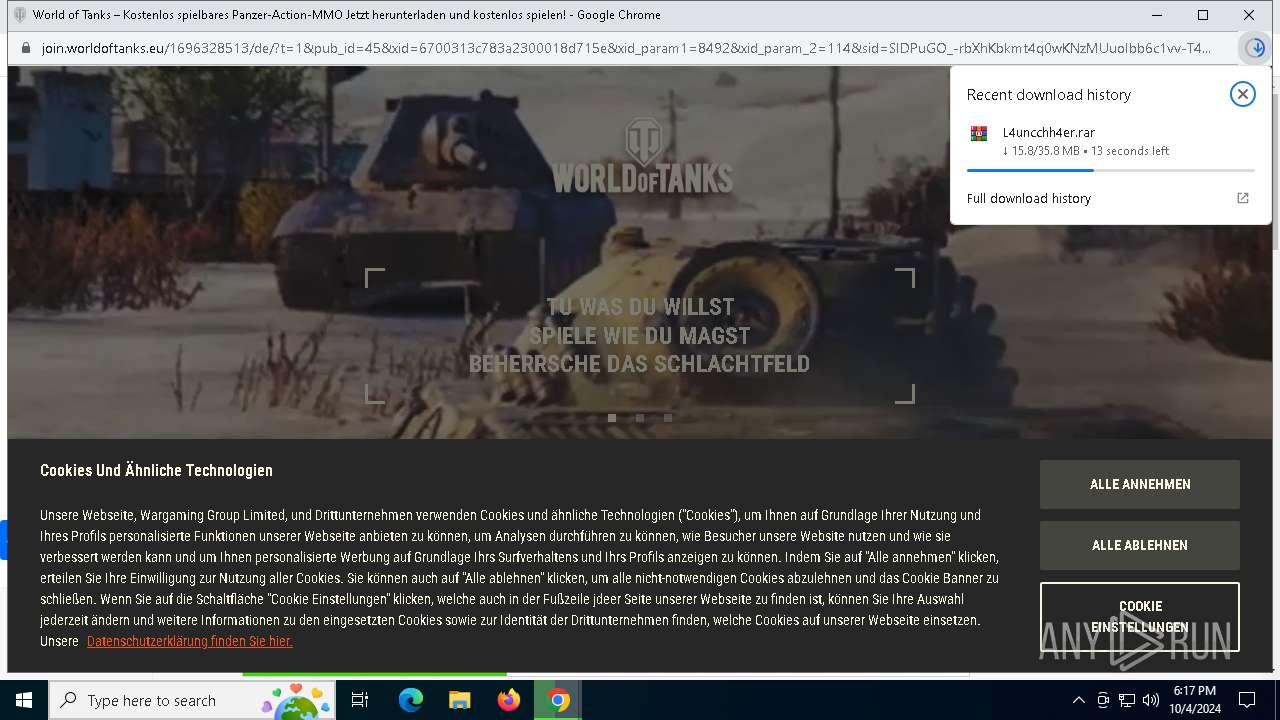
Task: Click the download progress bar
Action: (1110, 171)
